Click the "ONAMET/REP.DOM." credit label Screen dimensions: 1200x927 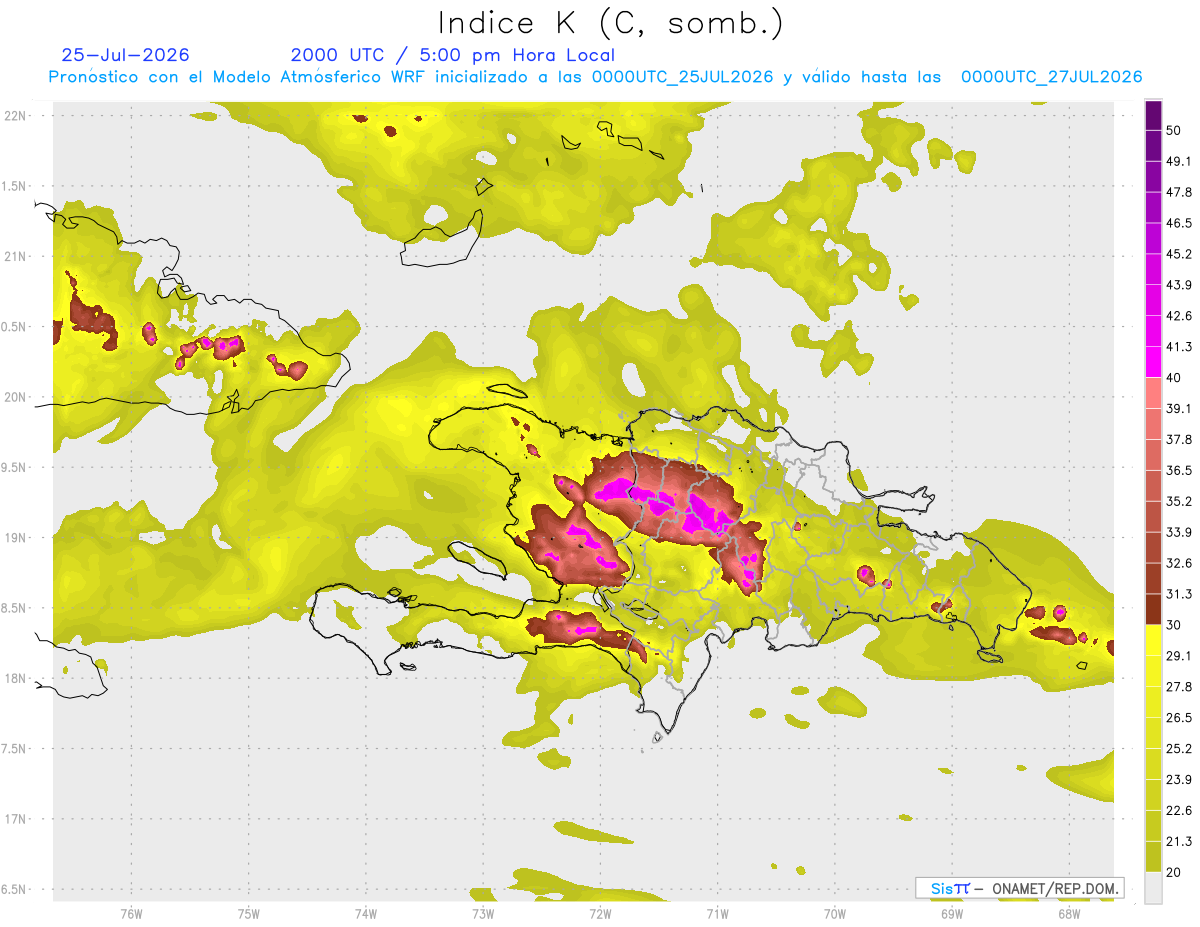click(1055, 888)
